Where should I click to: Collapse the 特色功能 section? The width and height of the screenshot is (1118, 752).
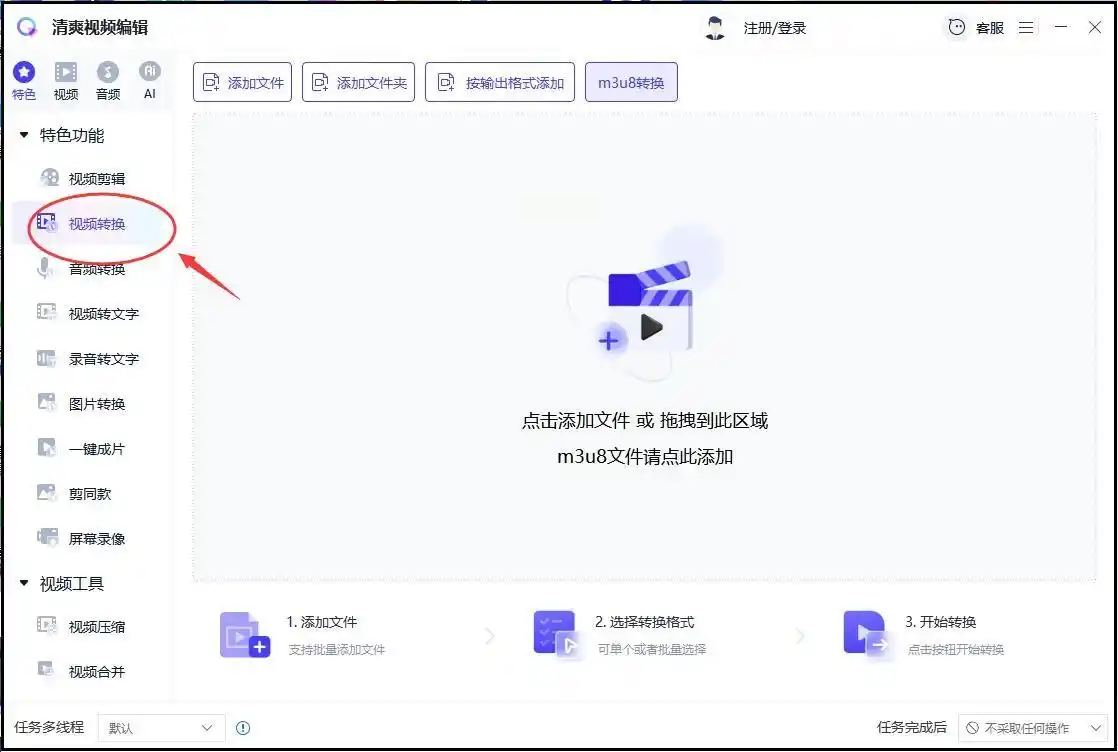tap(24, 135)
